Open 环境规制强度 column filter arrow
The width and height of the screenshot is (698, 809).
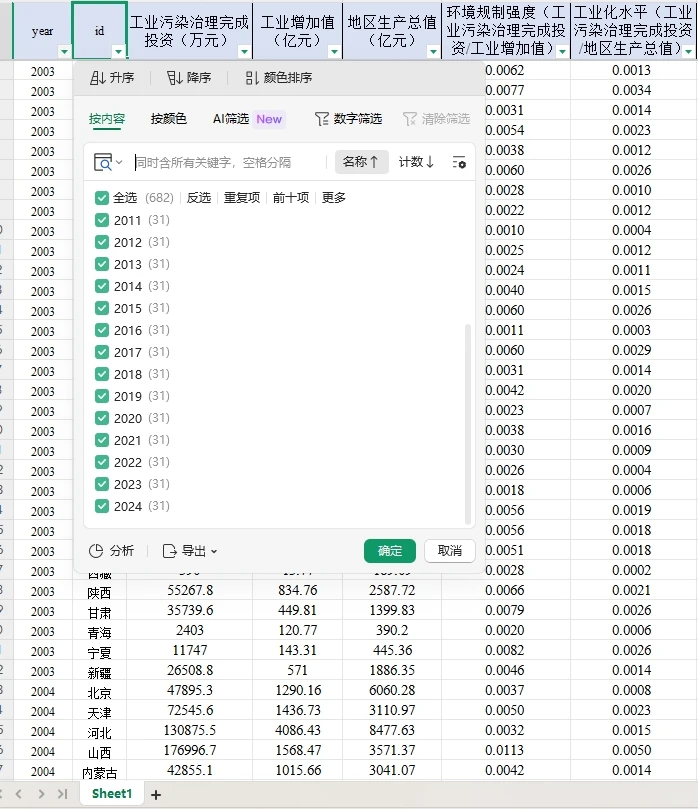(x=562, y=52)
